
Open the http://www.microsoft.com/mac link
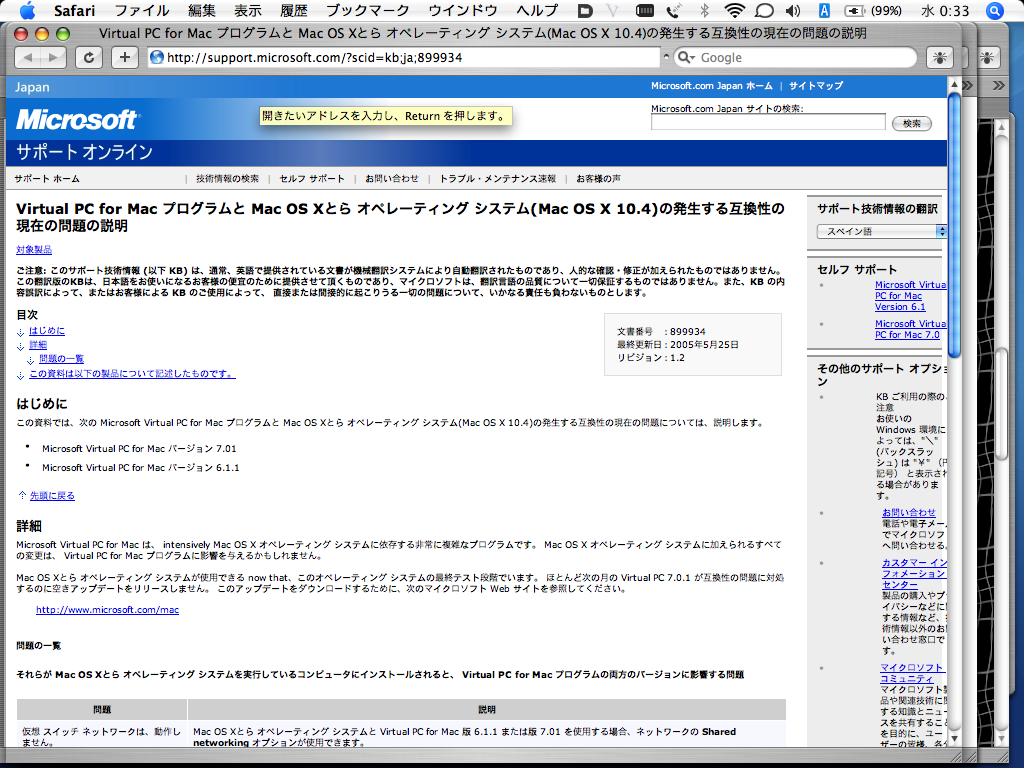tap(107, 609)
